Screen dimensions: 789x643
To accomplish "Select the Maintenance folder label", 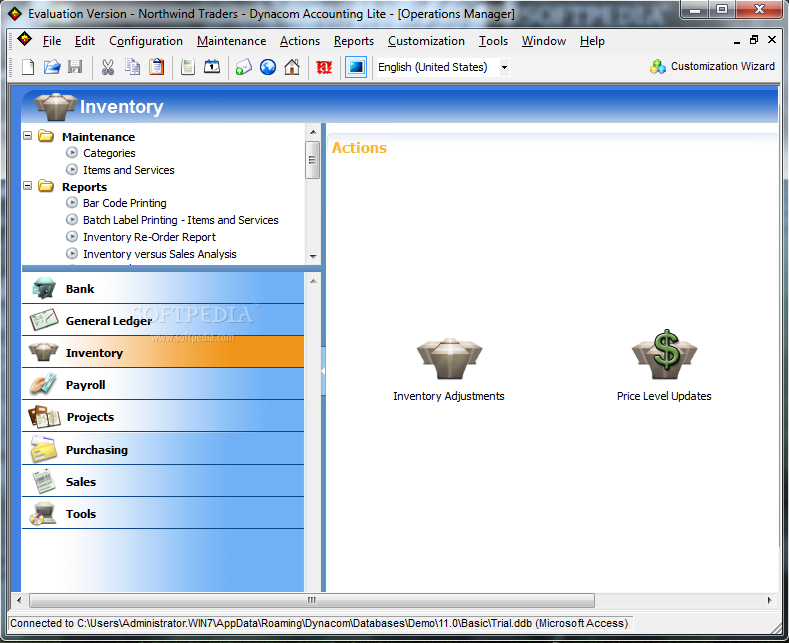I will pyautogui.click(x=99, y=137).
